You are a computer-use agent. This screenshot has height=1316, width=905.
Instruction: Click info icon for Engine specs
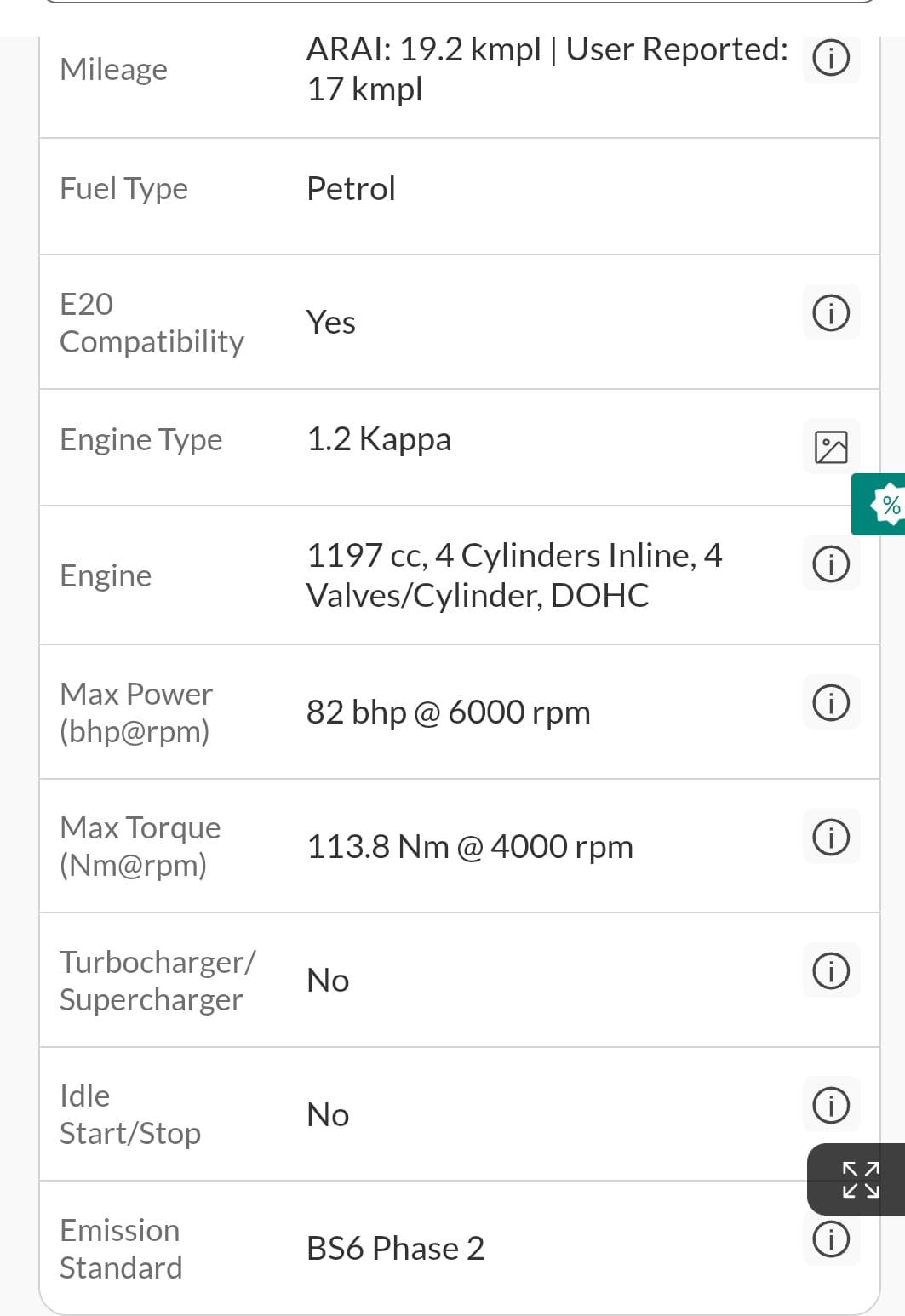pyautogui.click(x=831, y=564)
